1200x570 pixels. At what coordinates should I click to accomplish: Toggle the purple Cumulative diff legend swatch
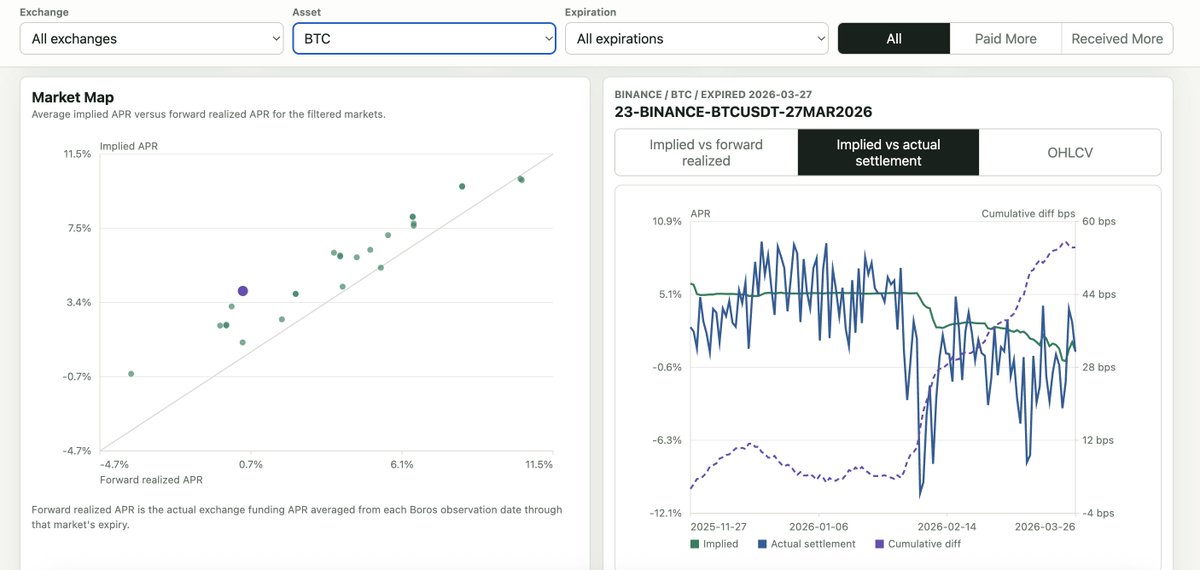tap(880, 544)
